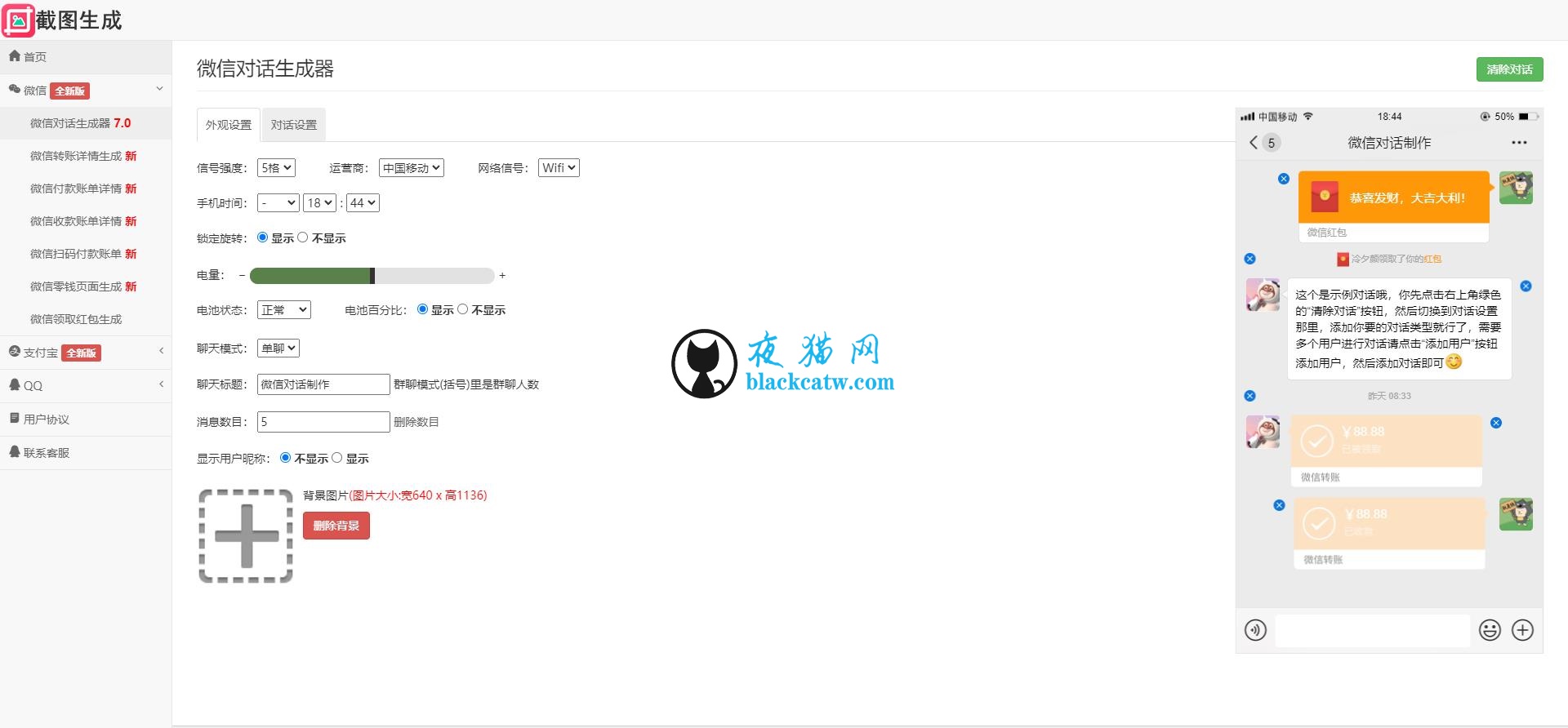Screen dimensions: 1568x728
Task: Click the background image upload plus box
Action: tap(246, 536)
